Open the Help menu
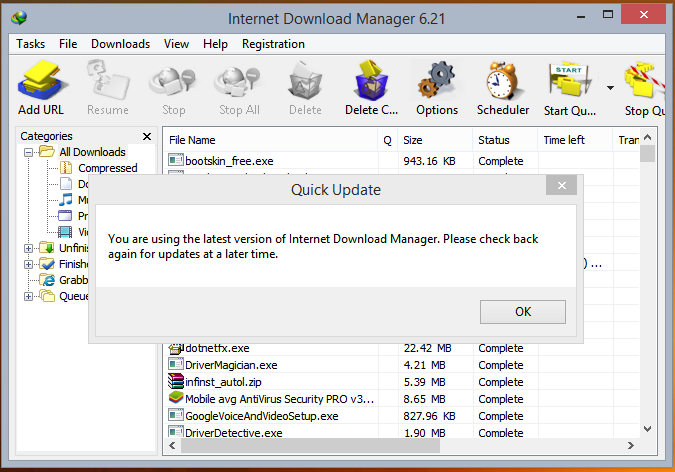 (x=215, y=44)
